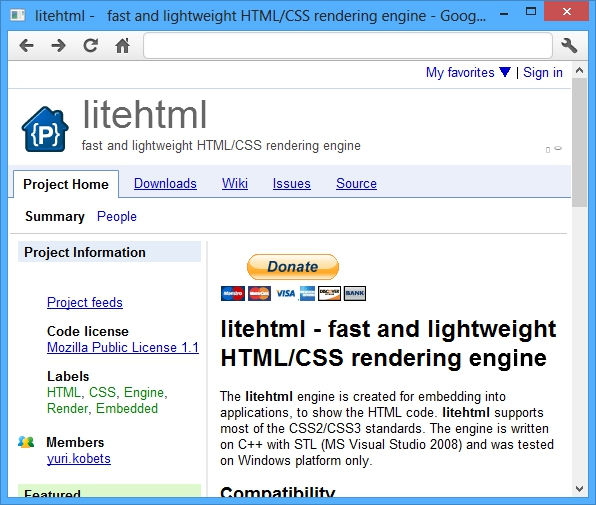Reload the page with refresh icon
596x505 pixels.
(x=90, y=46)
